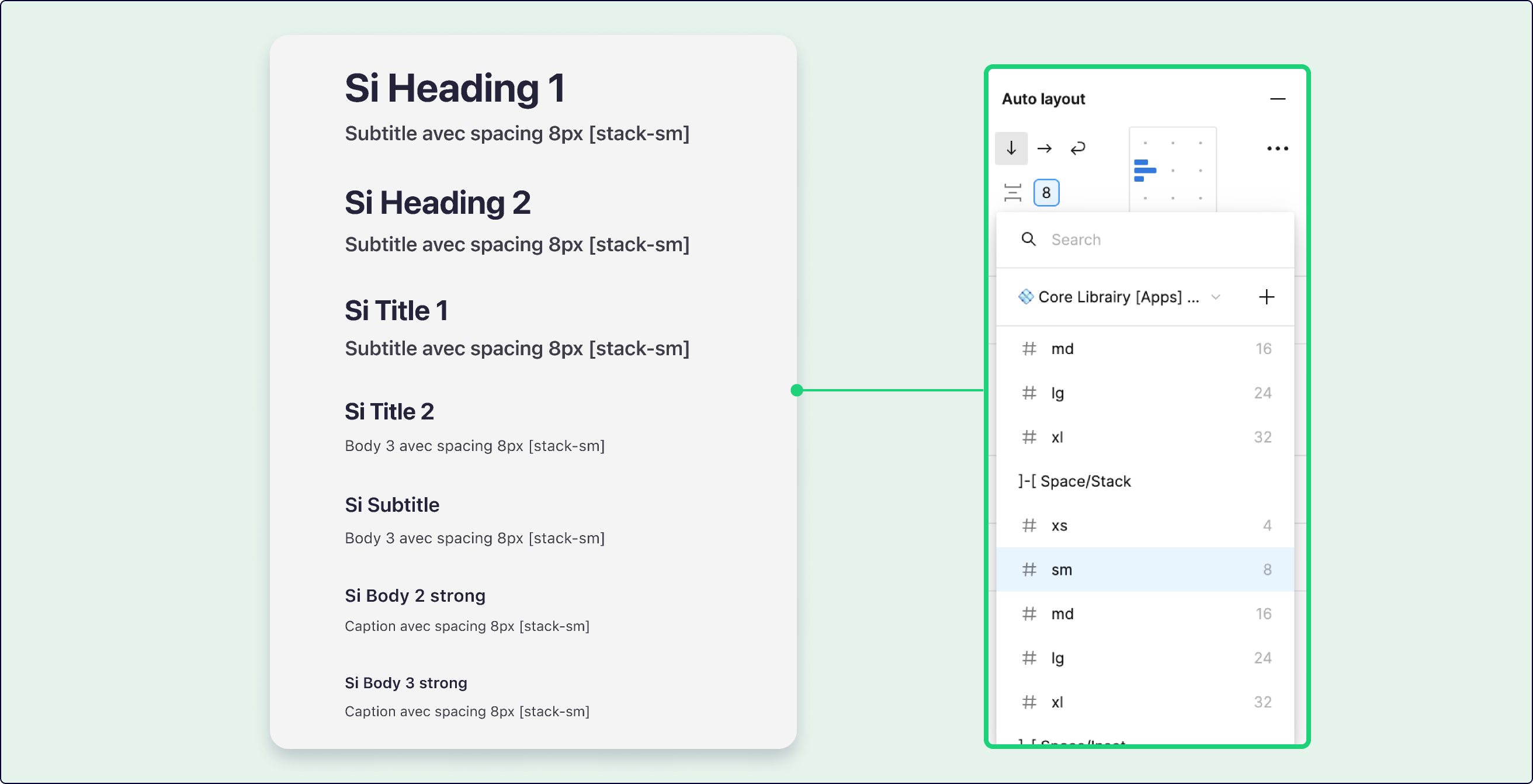The width and height of the screenshot is (1533, 784).
Task: Click the hashtag icon beside the xs variable
Action: (x=1029, y=525)
